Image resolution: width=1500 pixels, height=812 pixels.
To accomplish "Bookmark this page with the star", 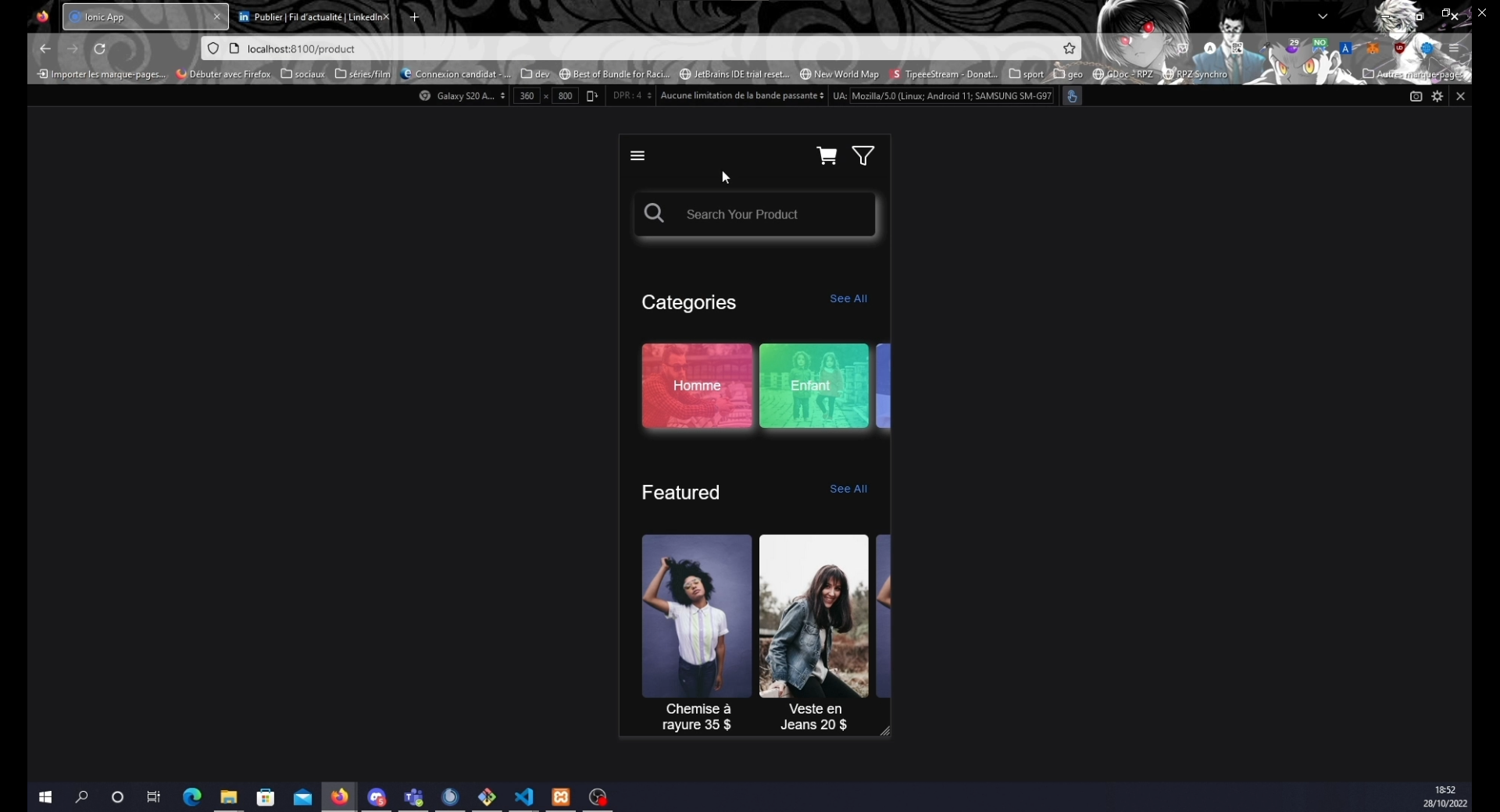I will click(1070, 49).
